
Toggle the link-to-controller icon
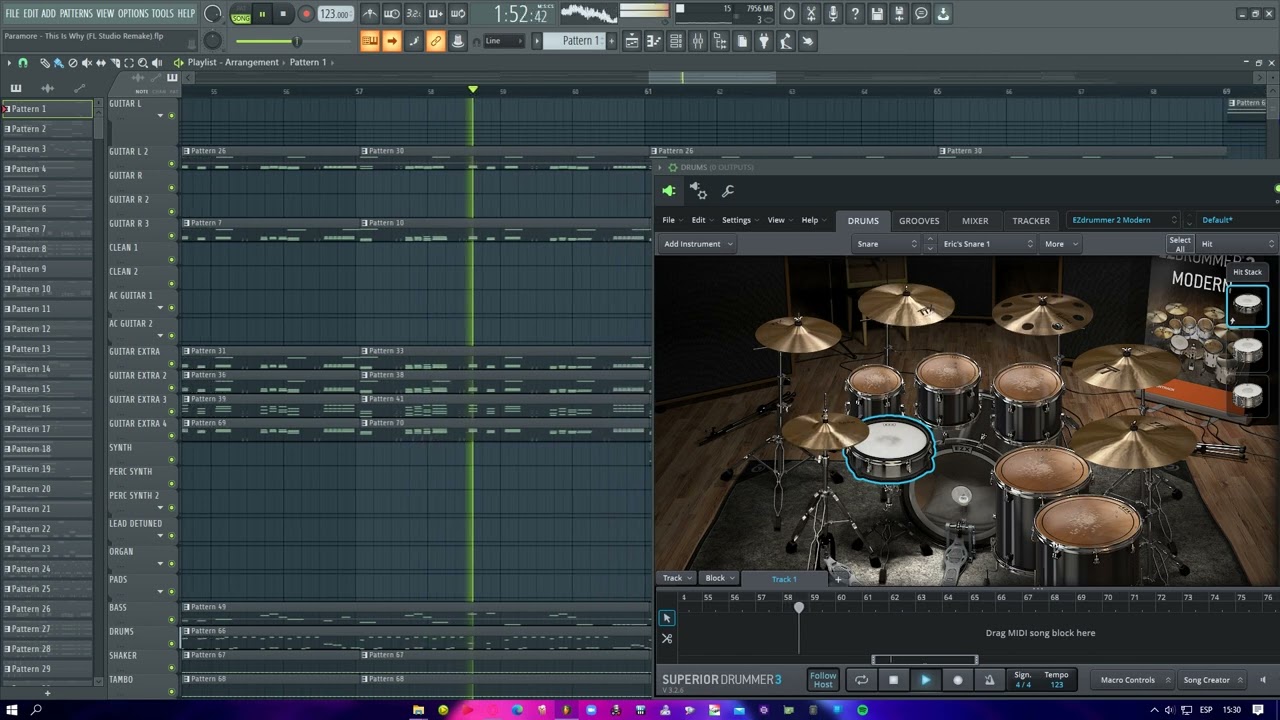[x=435, y=41]
